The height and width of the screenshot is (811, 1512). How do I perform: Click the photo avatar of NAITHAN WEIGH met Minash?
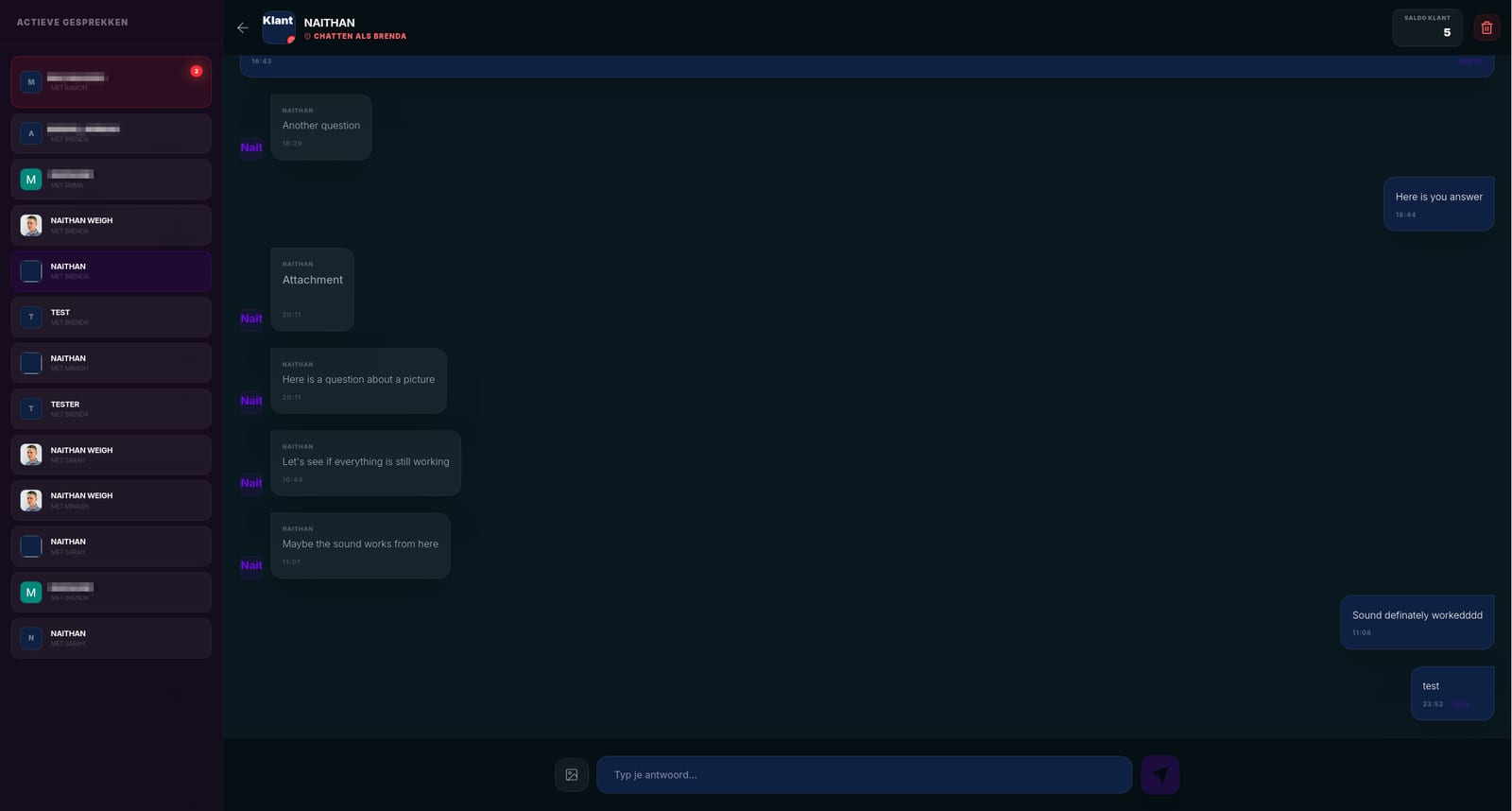31,501
